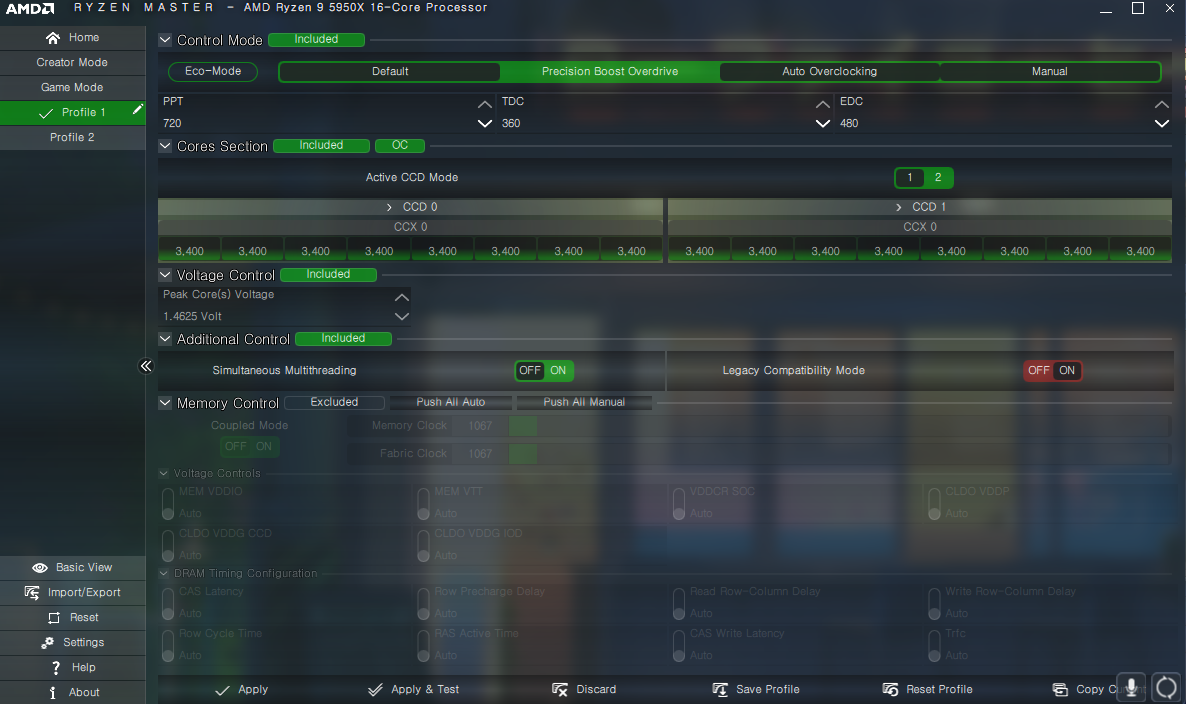Screen dimensions: 1186x704
Task: Collapse the Voltage Controls subsection
Action: pyautogui.click(x=163, y=473)
